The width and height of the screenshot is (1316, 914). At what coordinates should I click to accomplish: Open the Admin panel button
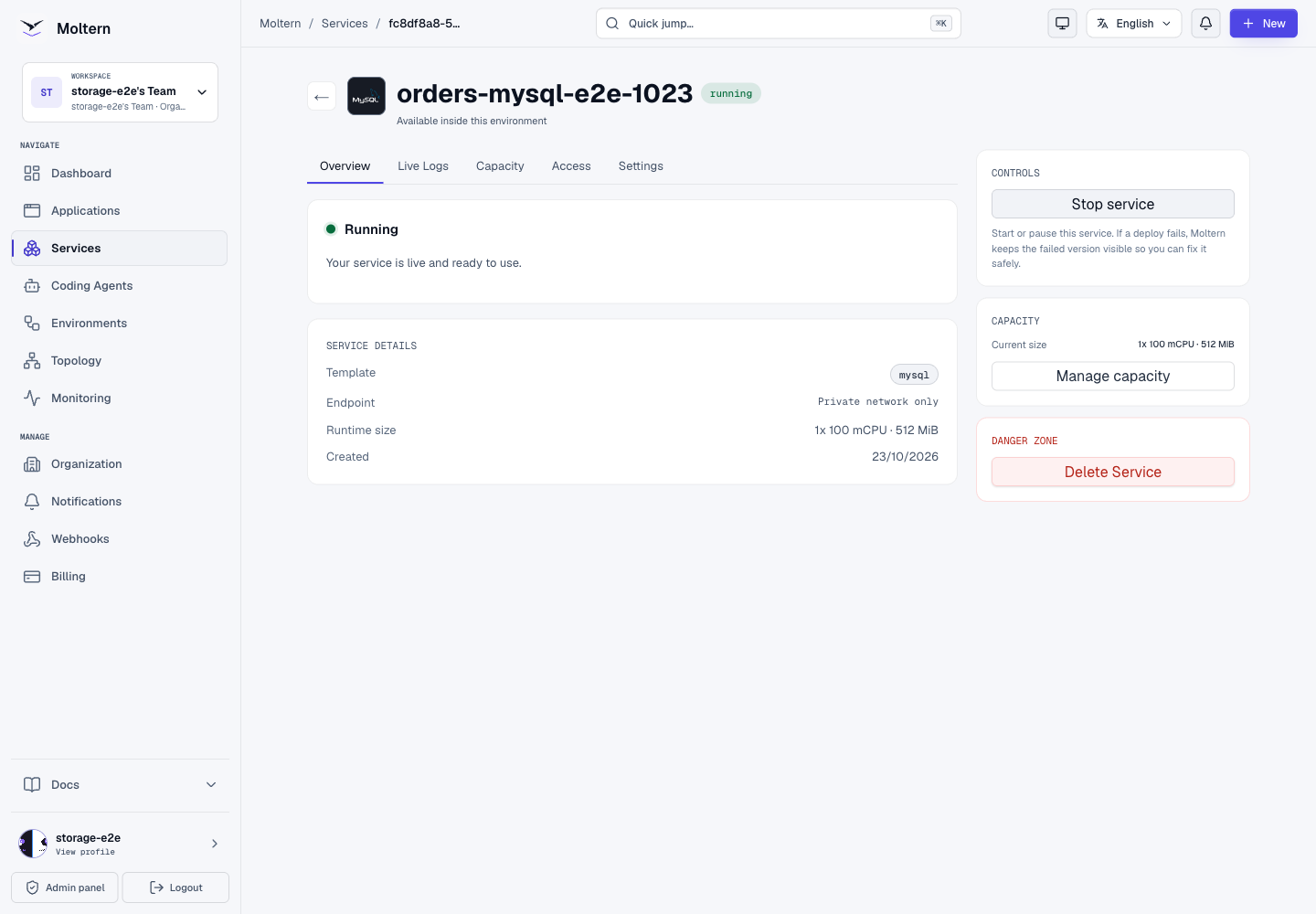[x=65, y=887]
